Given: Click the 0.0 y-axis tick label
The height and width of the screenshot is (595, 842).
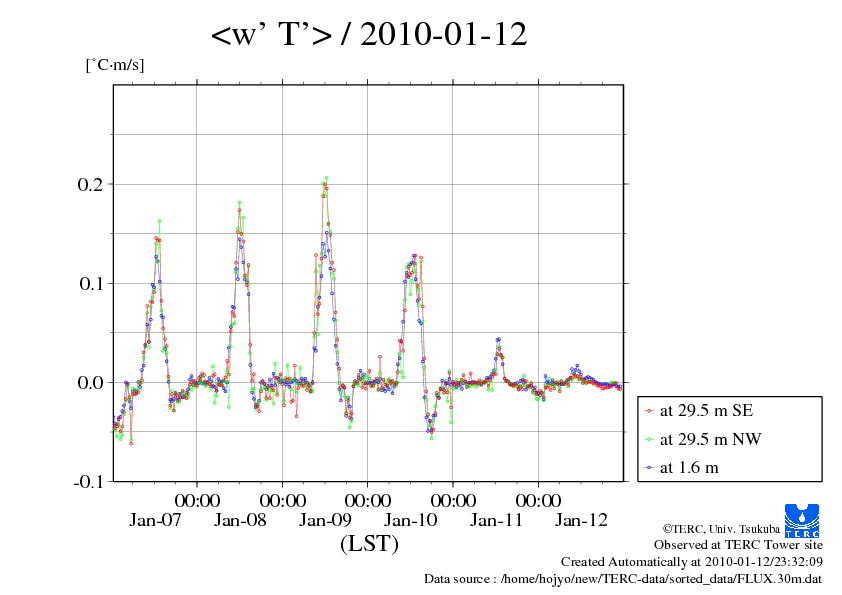Looking at the screenshot, I should 90,382.
